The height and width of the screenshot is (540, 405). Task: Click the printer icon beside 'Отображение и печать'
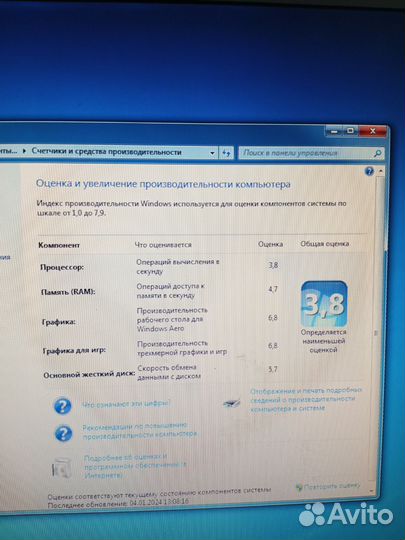[232, 403]
